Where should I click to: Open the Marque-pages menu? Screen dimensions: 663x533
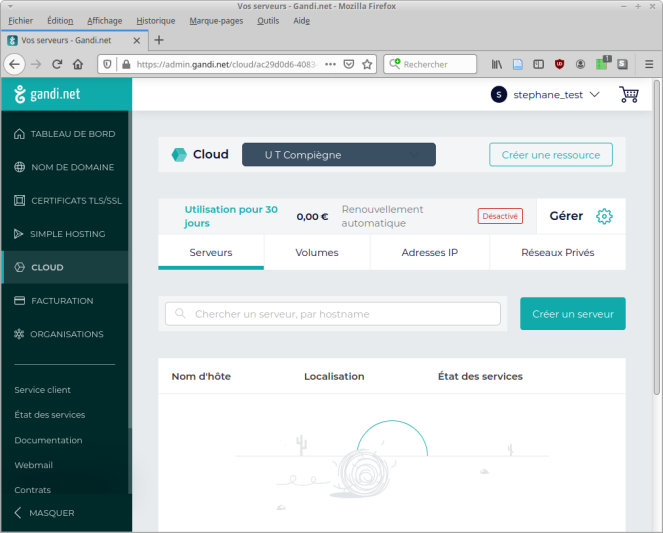pyautogui.click(x=216, y=21)
